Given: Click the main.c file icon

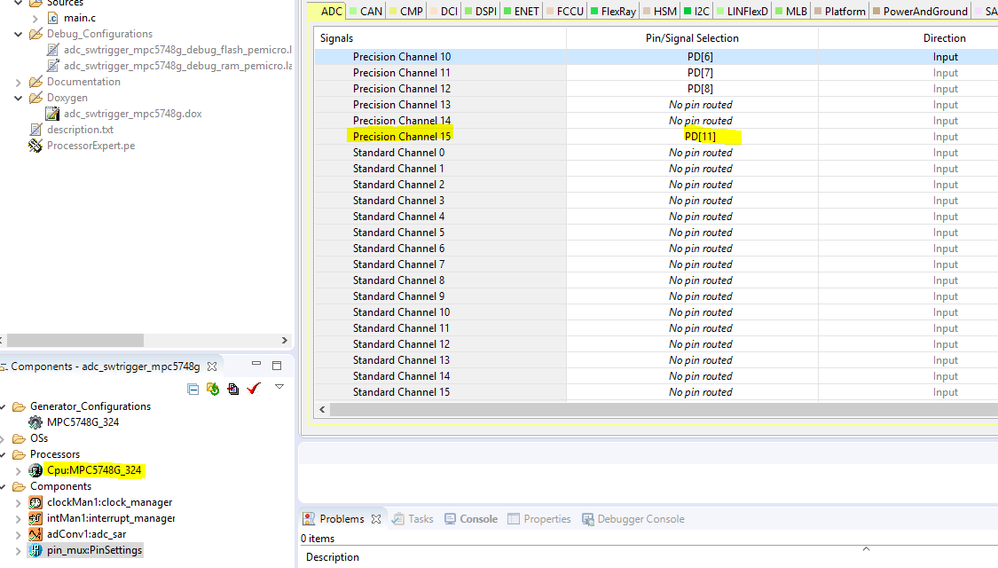Looking at the screenshot, I should 53,18.
